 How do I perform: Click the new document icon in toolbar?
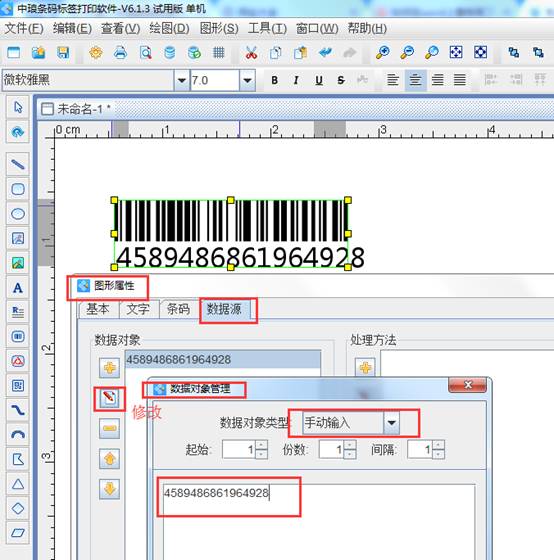[x=14, y=53]
